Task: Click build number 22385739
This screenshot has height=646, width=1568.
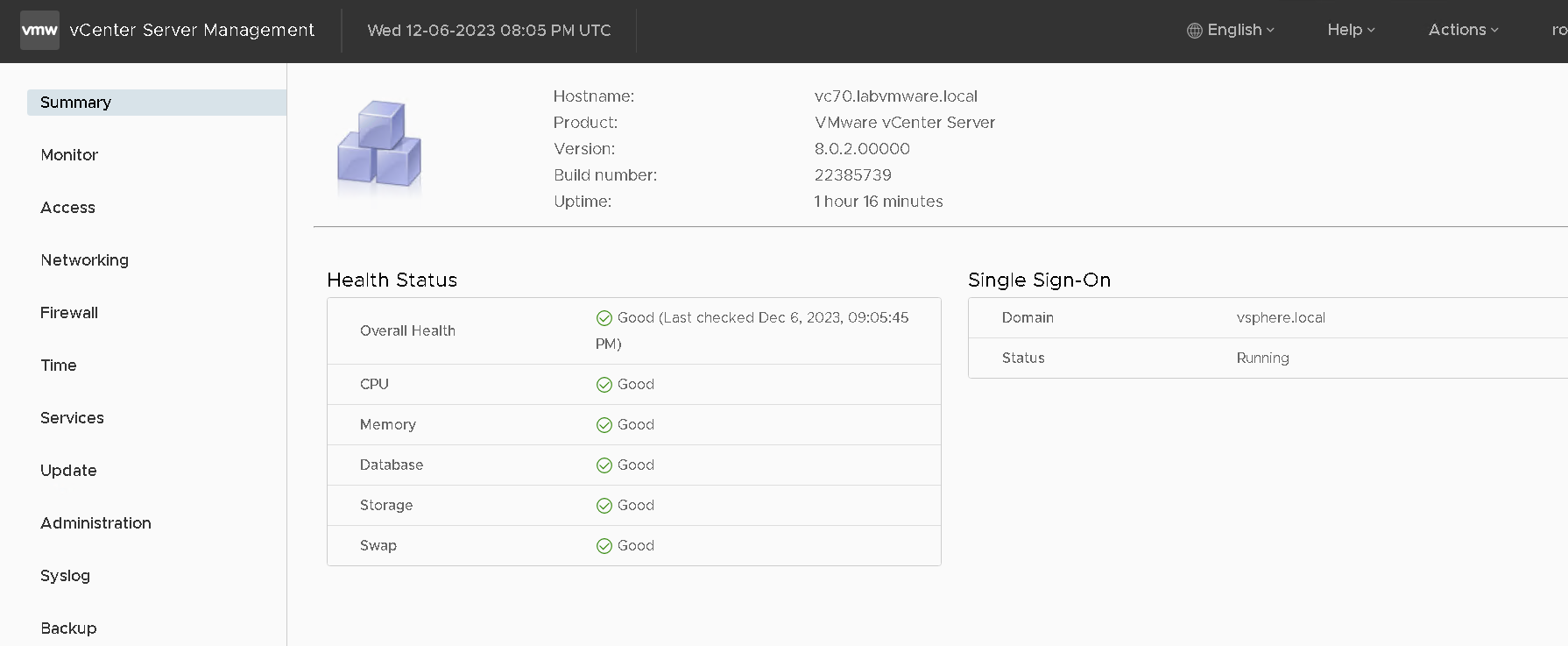Action: coord(853,175)
